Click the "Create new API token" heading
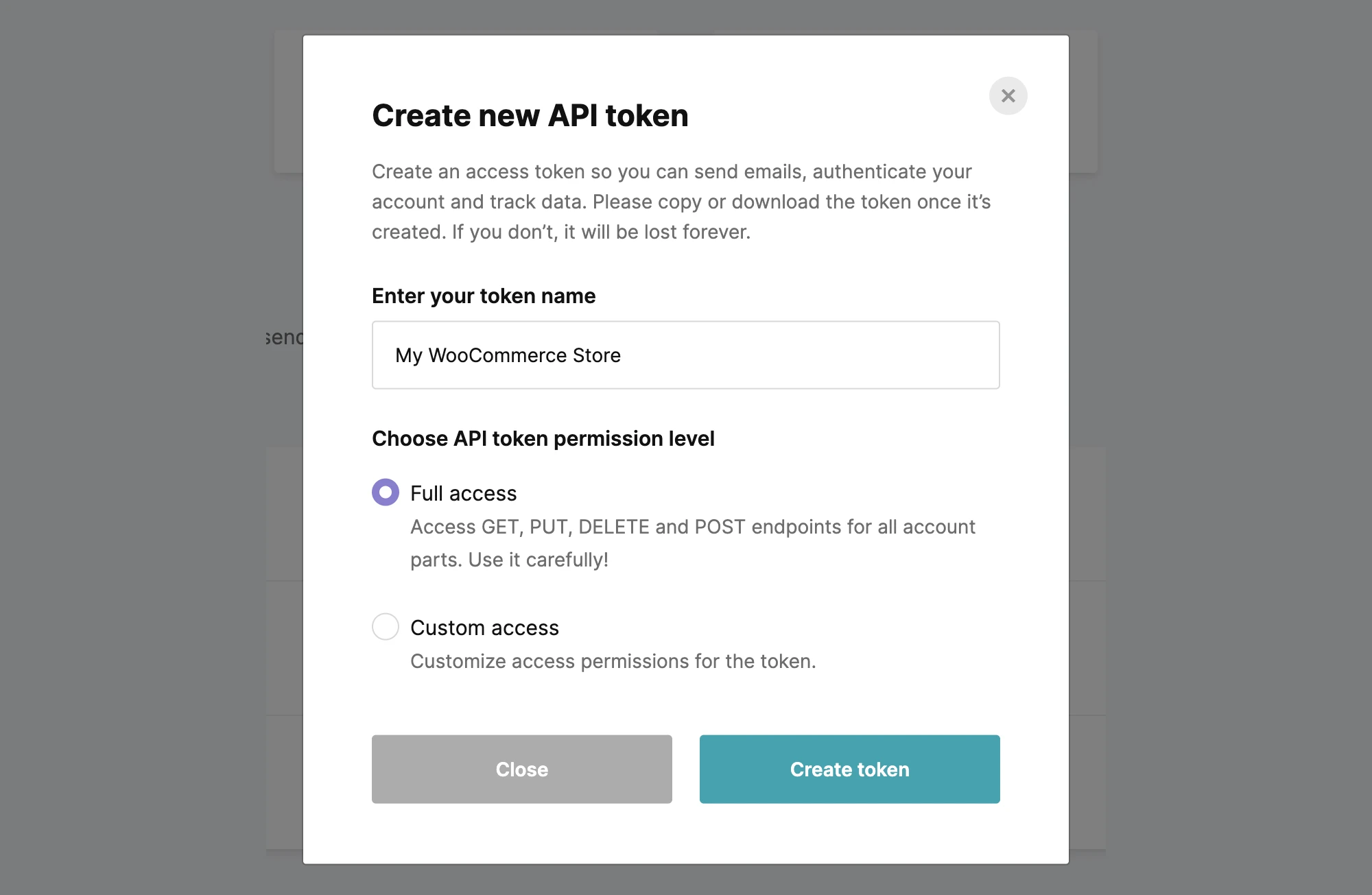The image size is (1372, 895). pos(530,115)
